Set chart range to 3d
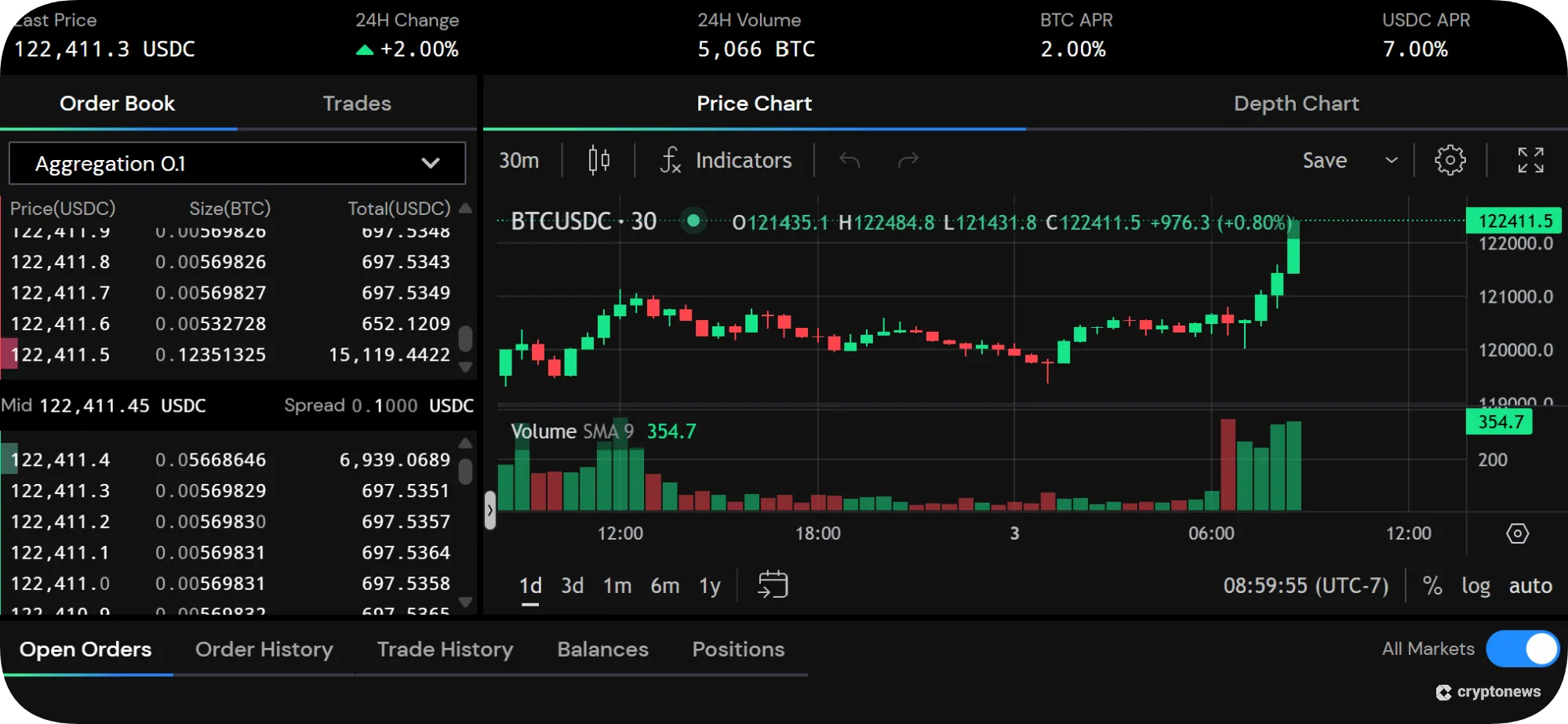Screen dimensions: 1568x724 pyautogui.click(x=573, y=585)
